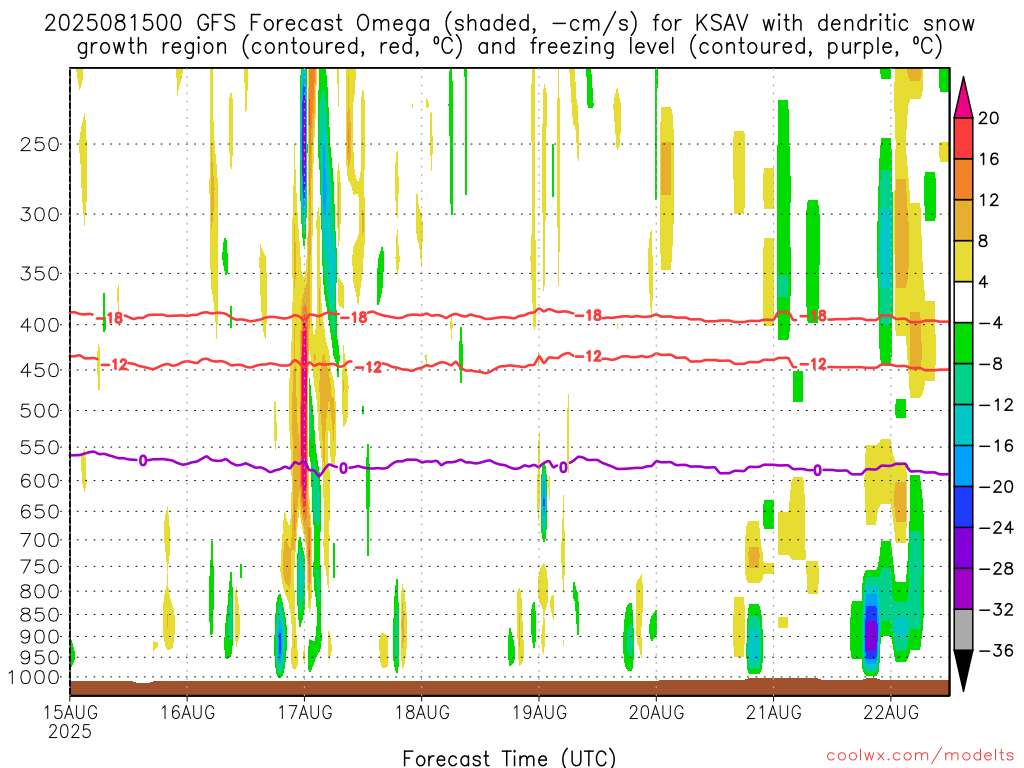Viewport: 1024px width, 768px height.
Task: Select the 1000 pressure level label
Action: pos(33,678)
